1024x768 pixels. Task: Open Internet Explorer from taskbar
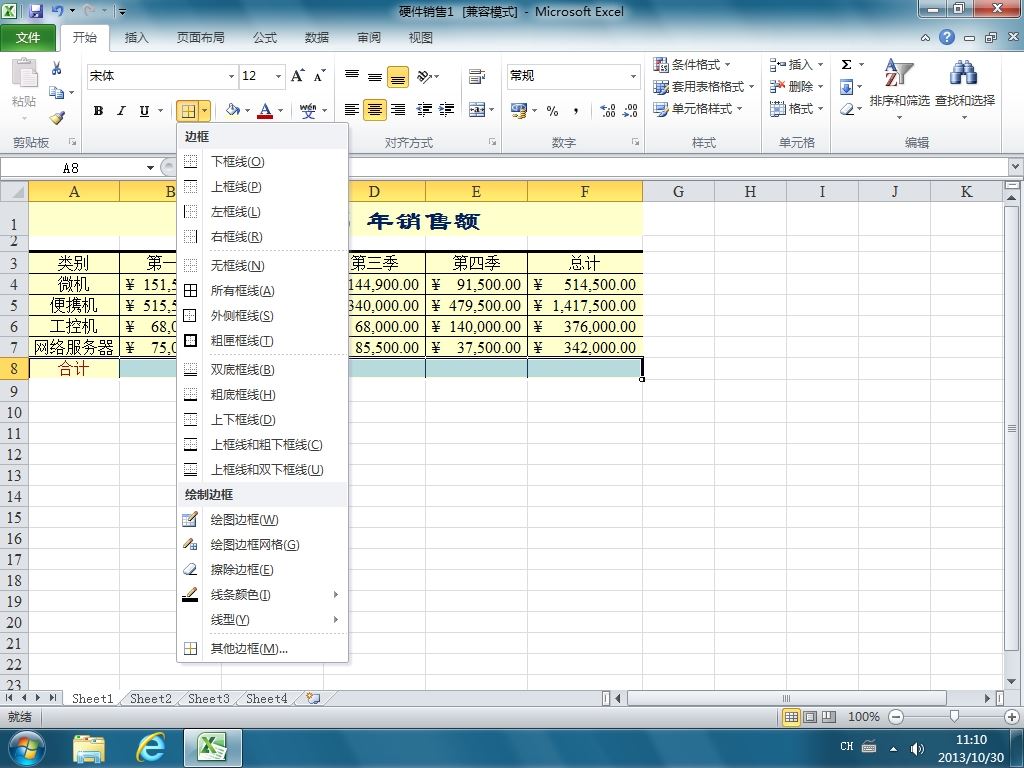pyautogui.click(x=150, y=748)
